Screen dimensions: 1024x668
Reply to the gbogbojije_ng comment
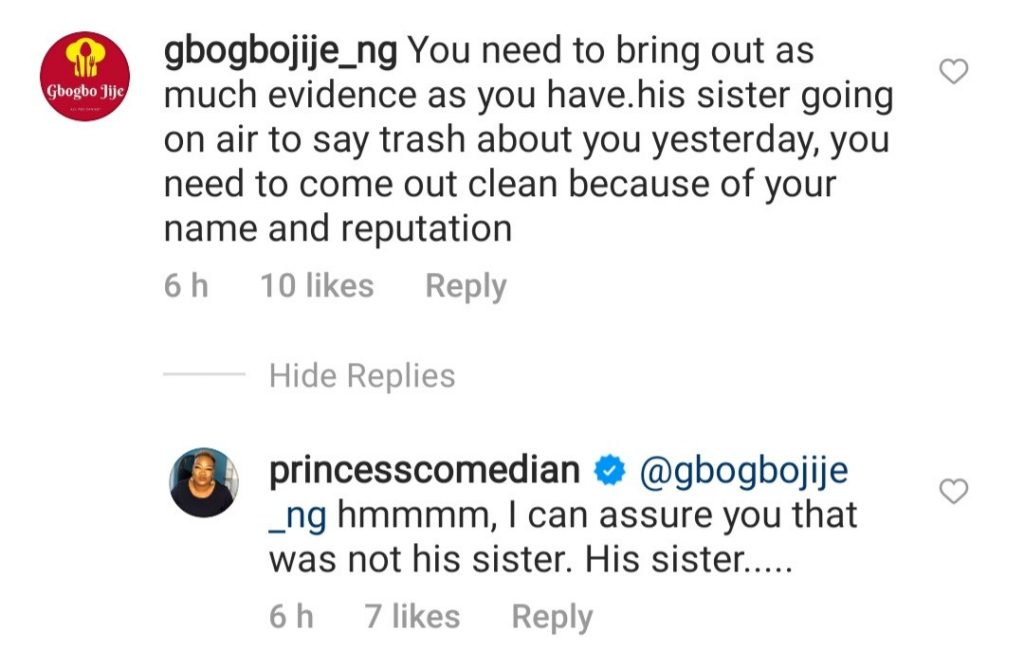click(466, 286)
